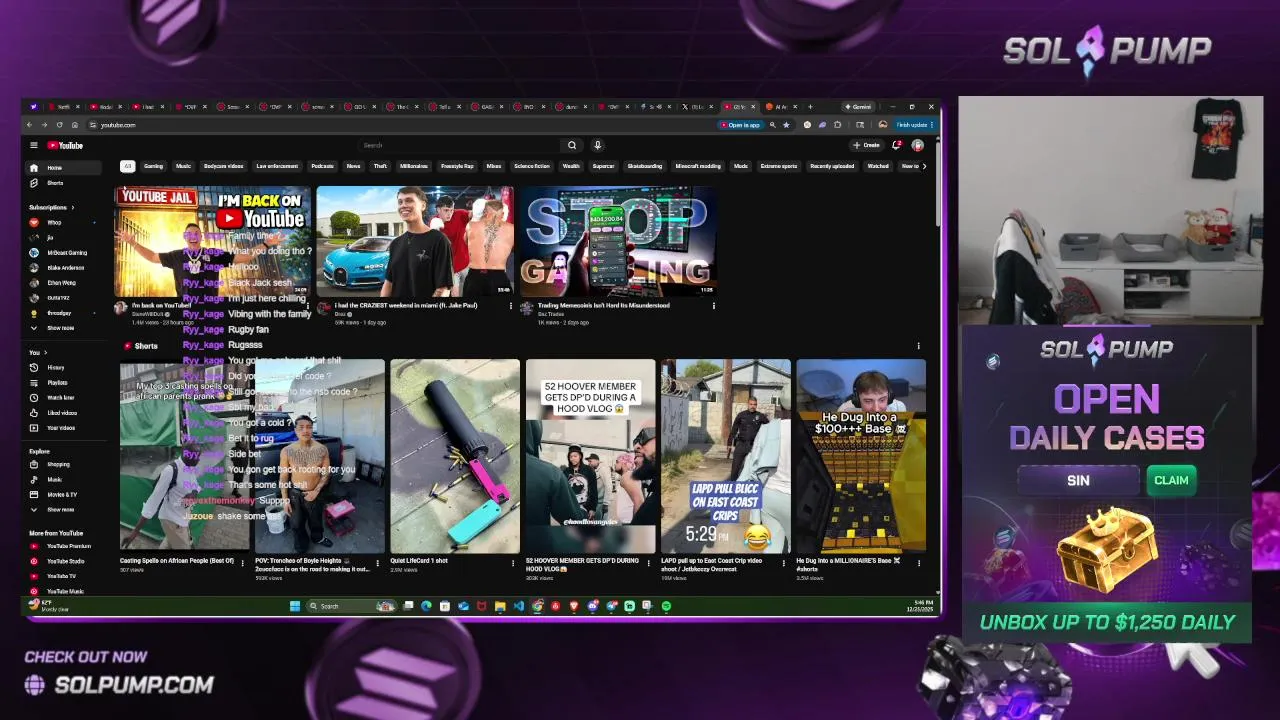The height and width of the screenshot is (720, 1280).
Task: Open Movies & TV under Explore
Action: pos(61,494)
